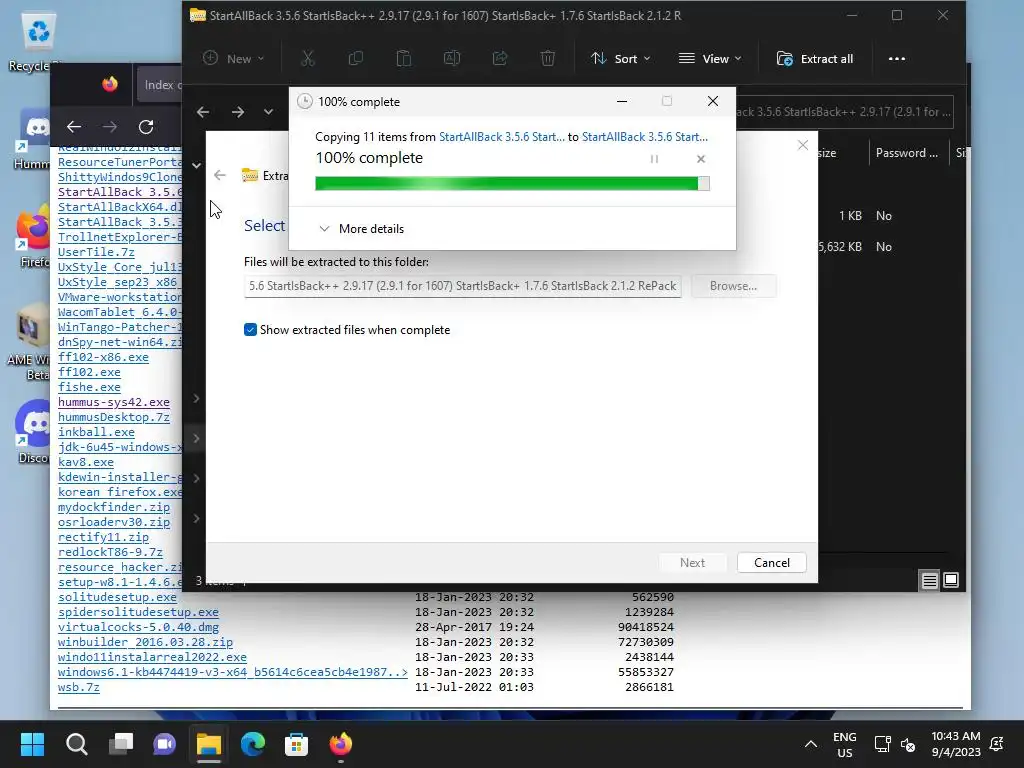Switch Explorer to large icons view
1024x768 pixels.
(x=951, y=580)
